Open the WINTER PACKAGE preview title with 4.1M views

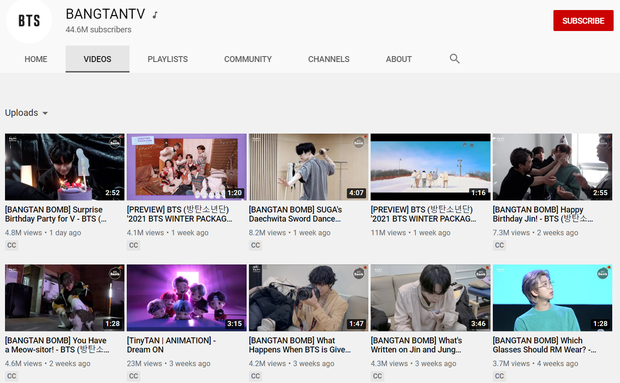click(x=180, y=214)
